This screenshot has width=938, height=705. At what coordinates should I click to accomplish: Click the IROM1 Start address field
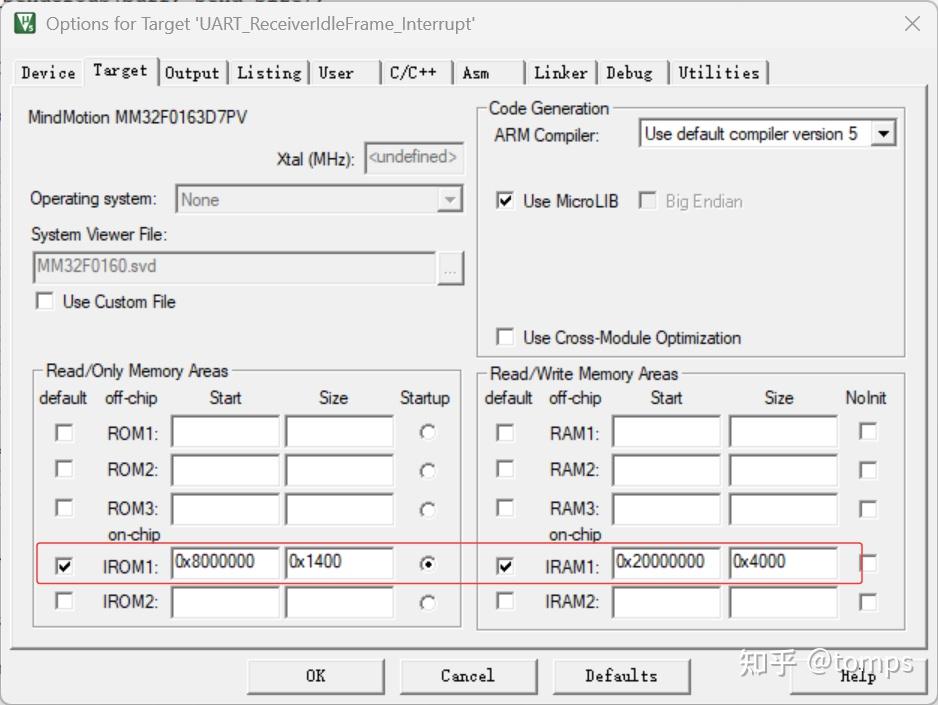pyautogui.click(x=224, y=563)
